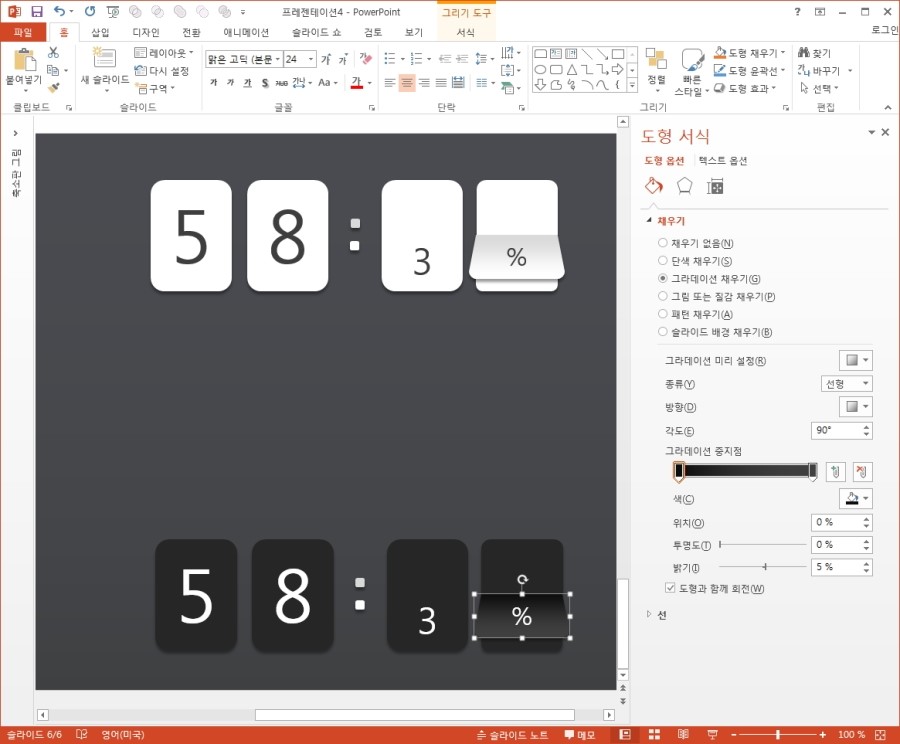Click the Paste clipboard icon
Image resolution: width=900 pixels, height=744 pixels.
[x=24, y=60]
